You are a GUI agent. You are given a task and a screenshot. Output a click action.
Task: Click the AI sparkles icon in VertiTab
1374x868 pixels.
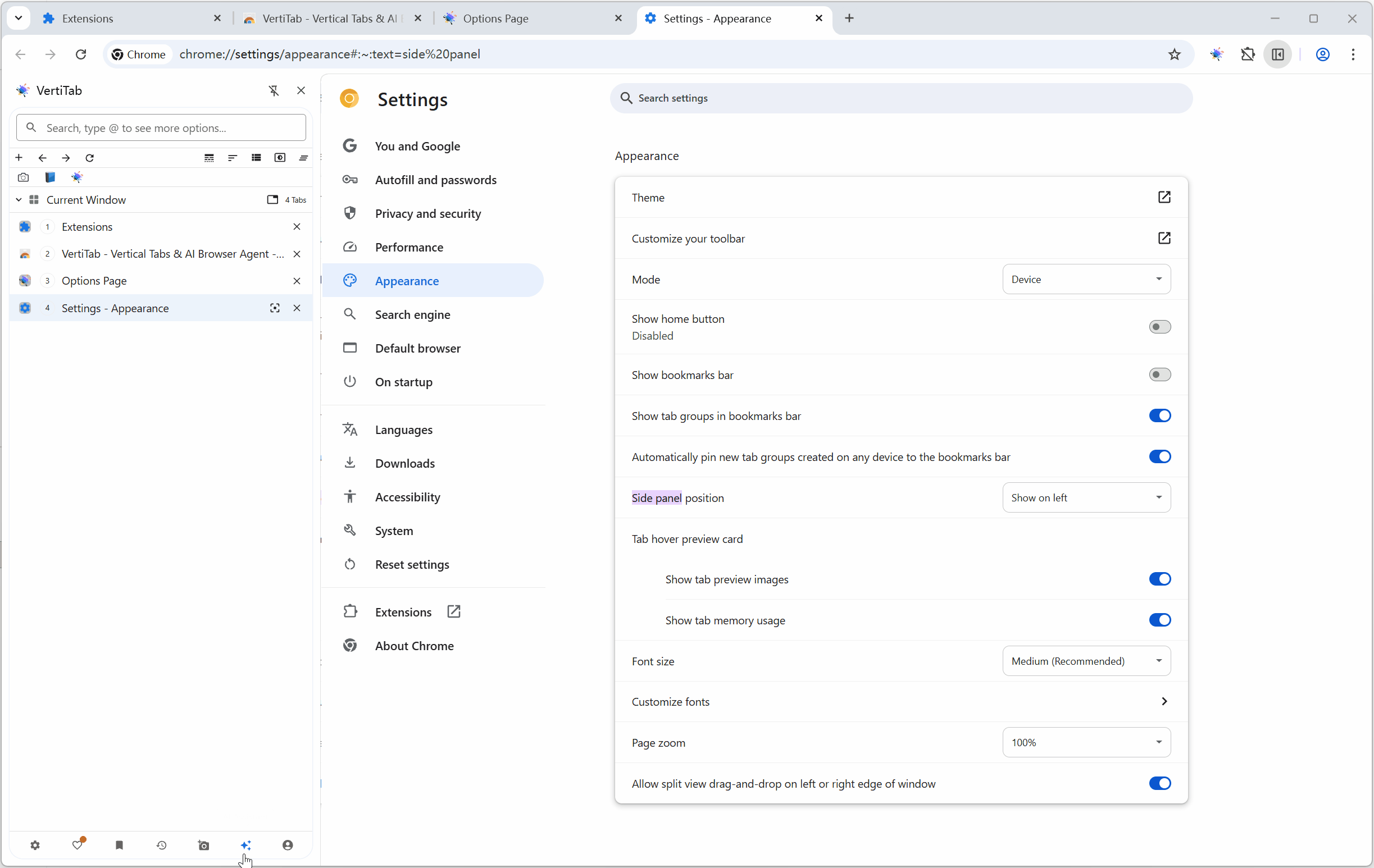coord(247,845)
